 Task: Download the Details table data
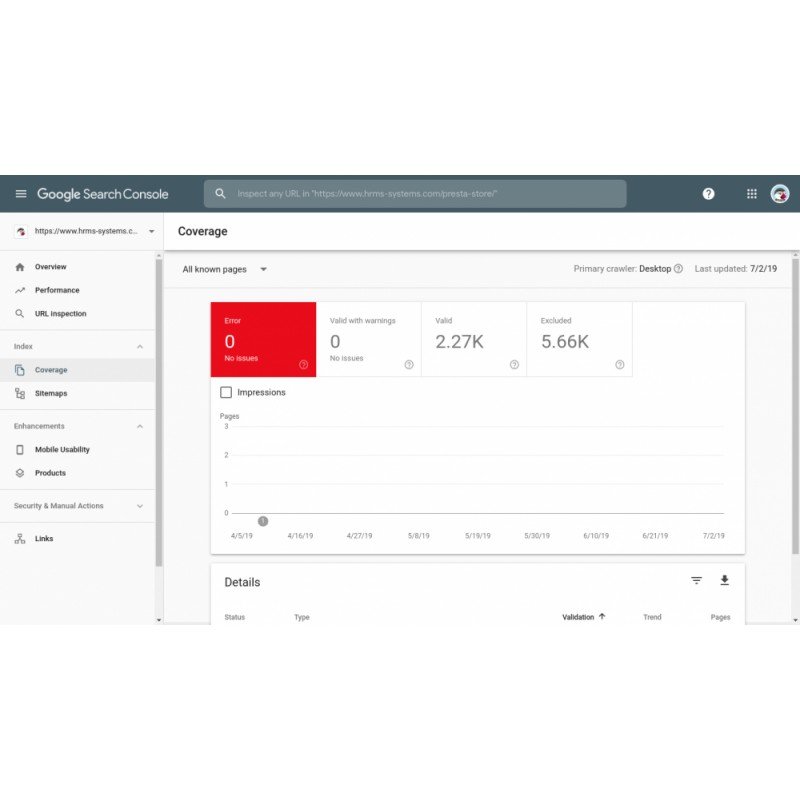pyautogui.click(x=724, y=581)
